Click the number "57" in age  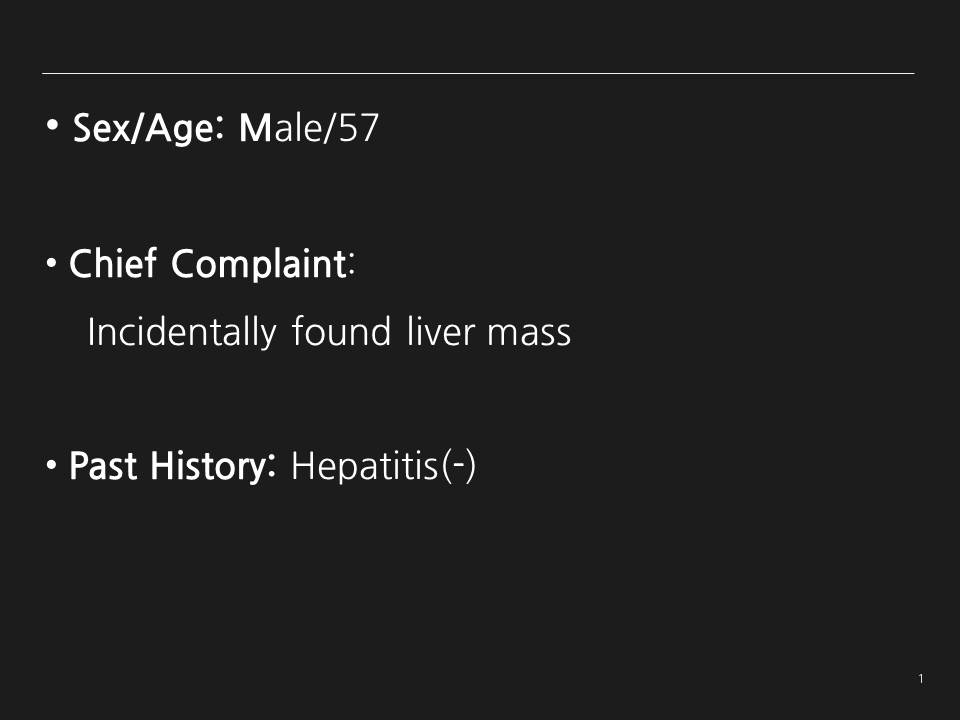click(x=359, y=127)
